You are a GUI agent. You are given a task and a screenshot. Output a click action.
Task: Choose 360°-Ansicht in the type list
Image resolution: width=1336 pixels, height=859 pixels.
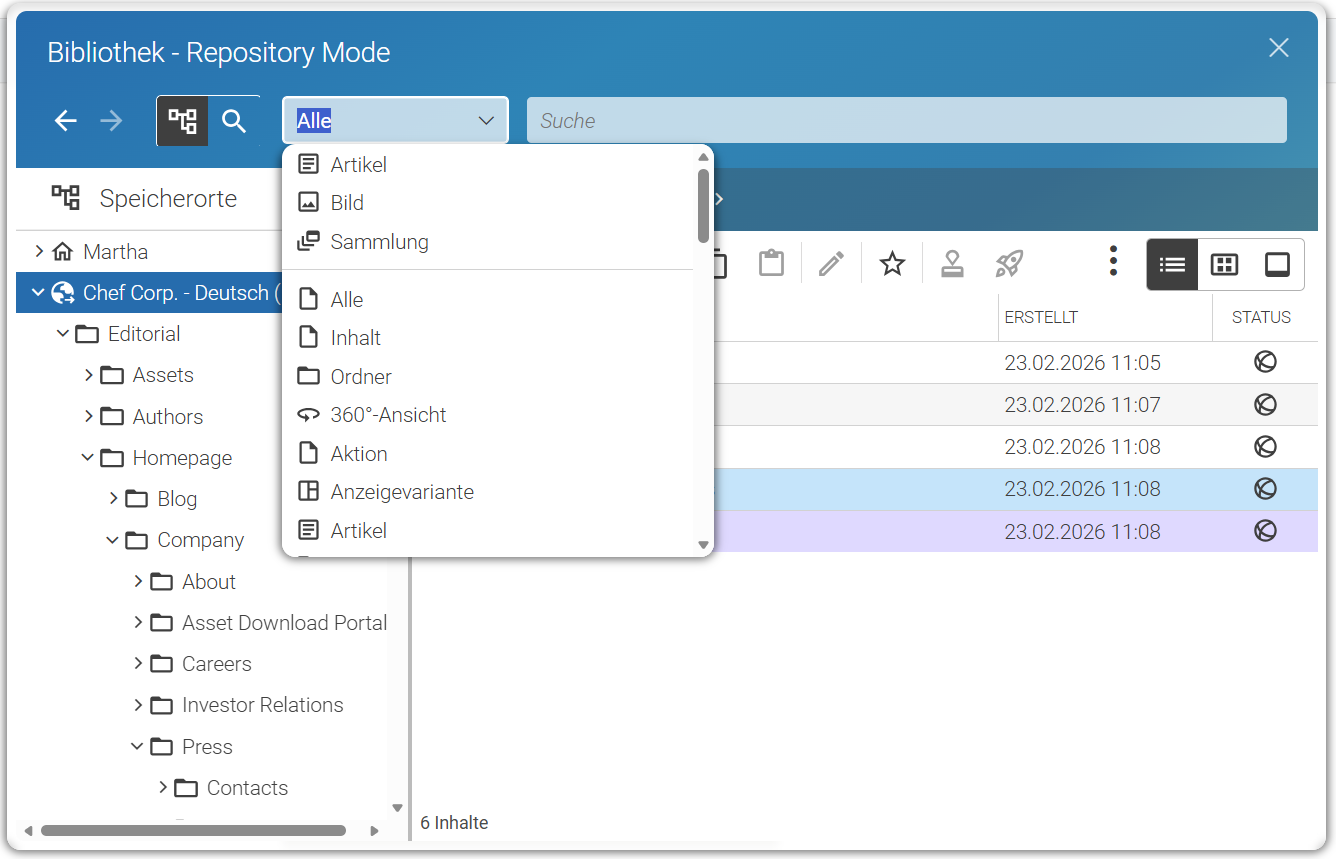pyautogui.click(x=487, y=415)
